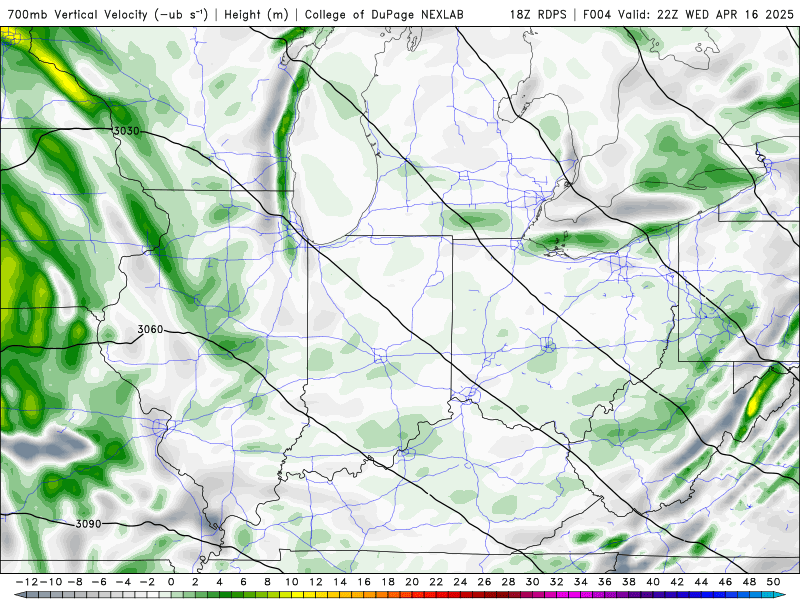Click the "Valid: 22Z WED APR 16 2025" text
Image resolution: width=800 pixels, height=600 pixels.
[706, 15]
